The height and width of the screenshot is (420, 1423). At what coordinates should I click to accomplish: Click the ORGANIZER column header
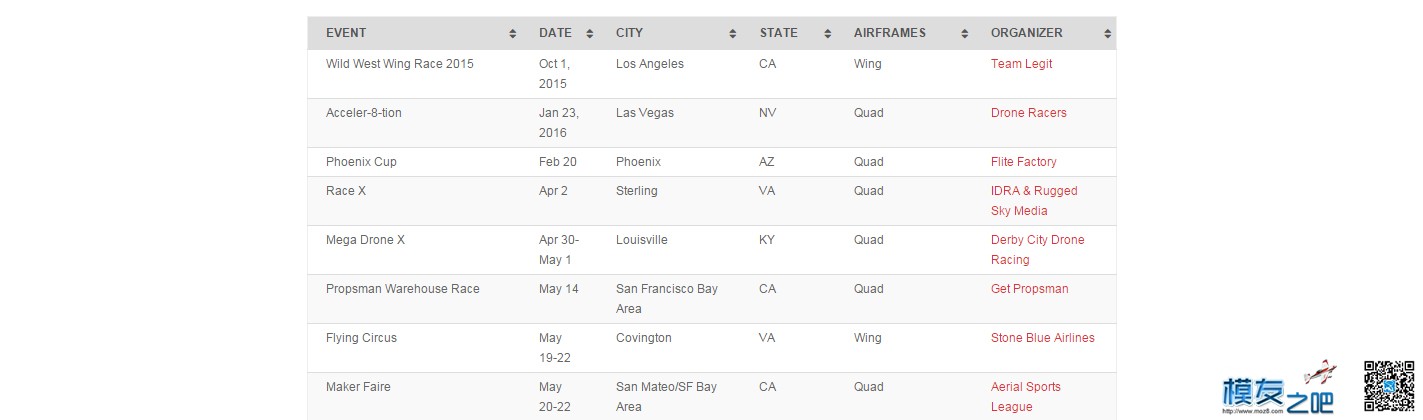[1026, 33]
